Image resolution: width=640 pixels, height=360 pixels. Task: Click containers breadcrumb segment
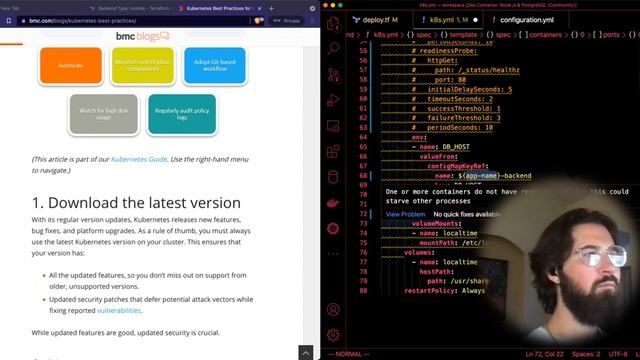click(545, 35)
